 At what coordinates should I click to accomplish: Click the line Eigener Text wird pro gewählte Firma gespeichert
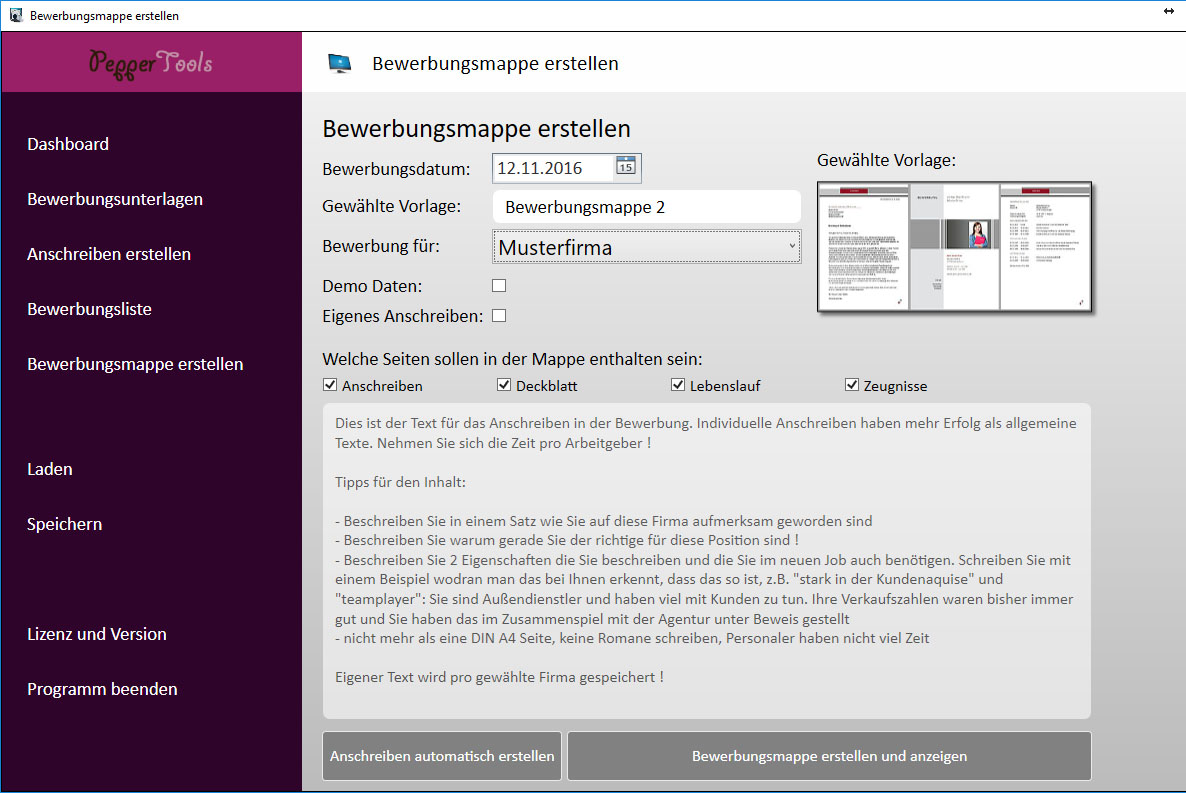(499, 677)
